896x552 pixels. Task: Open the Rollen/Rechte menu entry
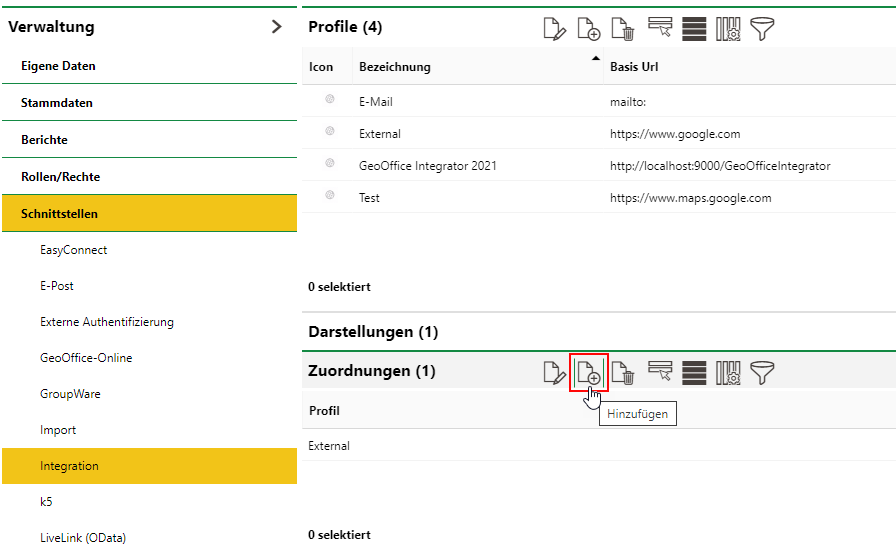[x=60, y=177]
